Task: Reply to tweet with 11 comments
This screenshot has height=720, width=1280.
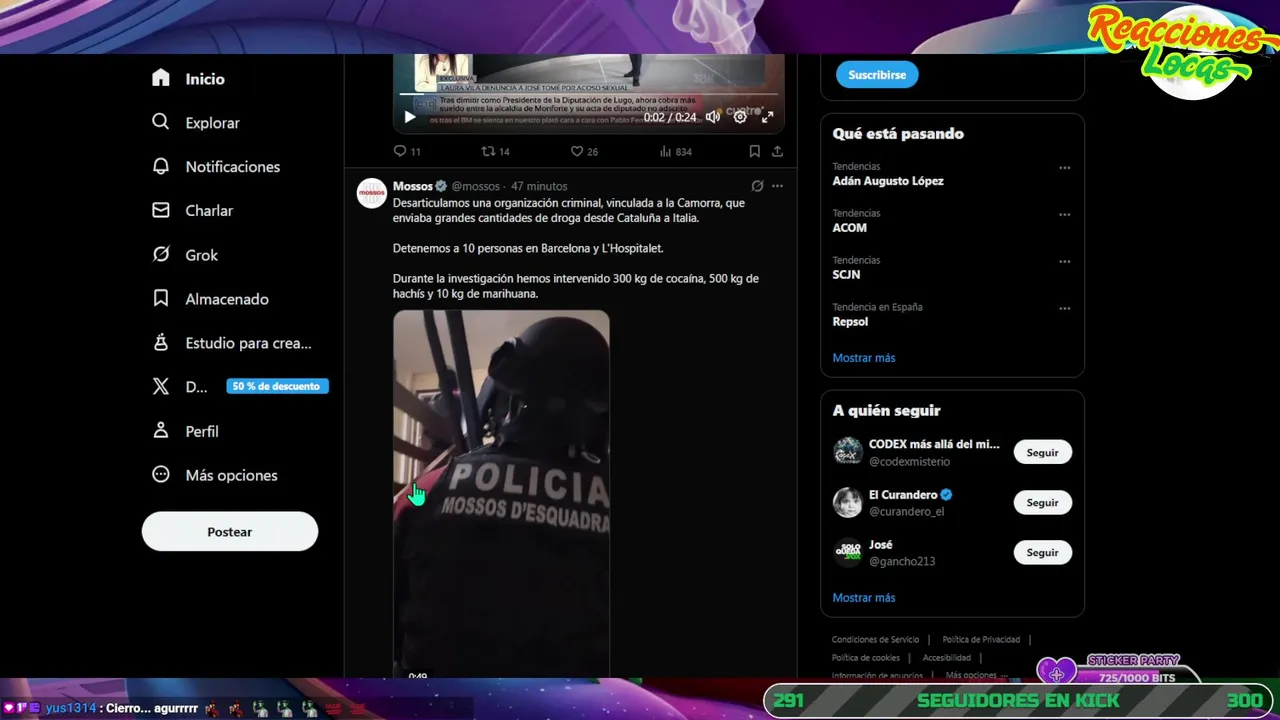Action: click(407, 152)
